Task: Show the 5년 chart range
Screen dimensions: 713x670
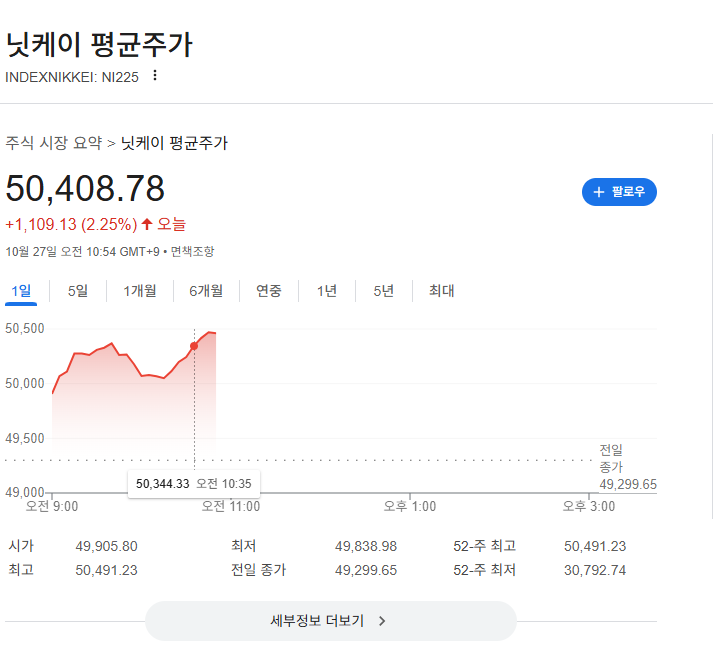Action: pos(384,291)
